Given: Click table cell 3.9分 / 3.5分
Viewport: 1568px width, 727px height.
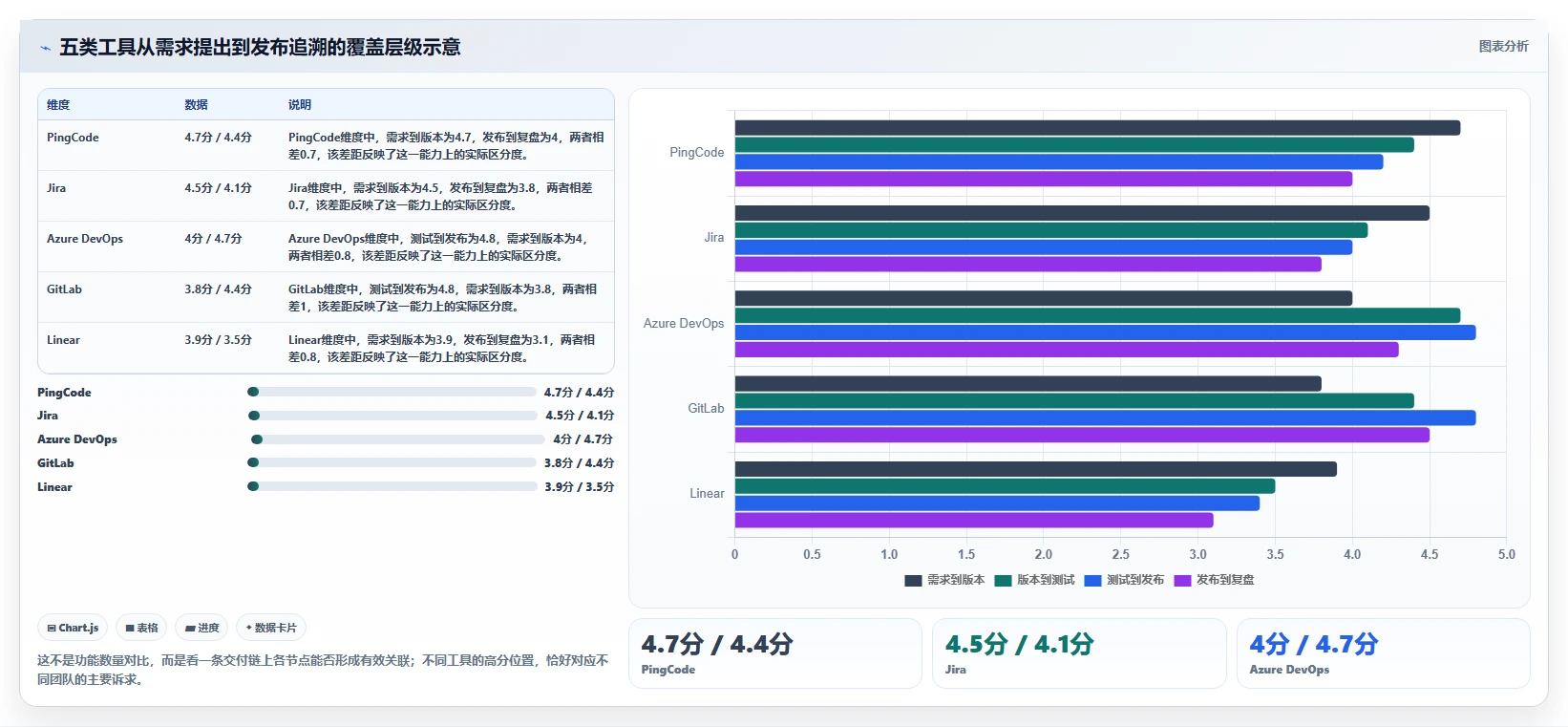Looking at the screenshot, I should (x=218, y=340).
